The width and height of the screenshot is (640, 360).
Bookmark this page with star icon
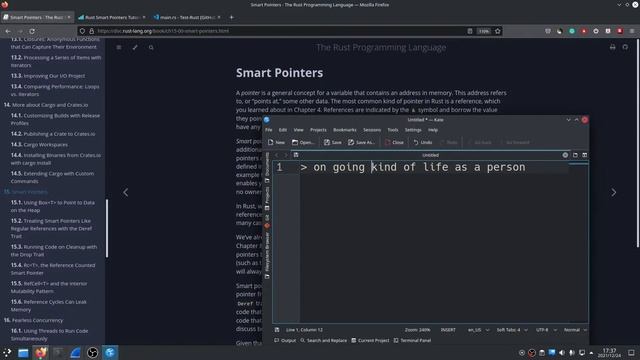tap(498, 31)
